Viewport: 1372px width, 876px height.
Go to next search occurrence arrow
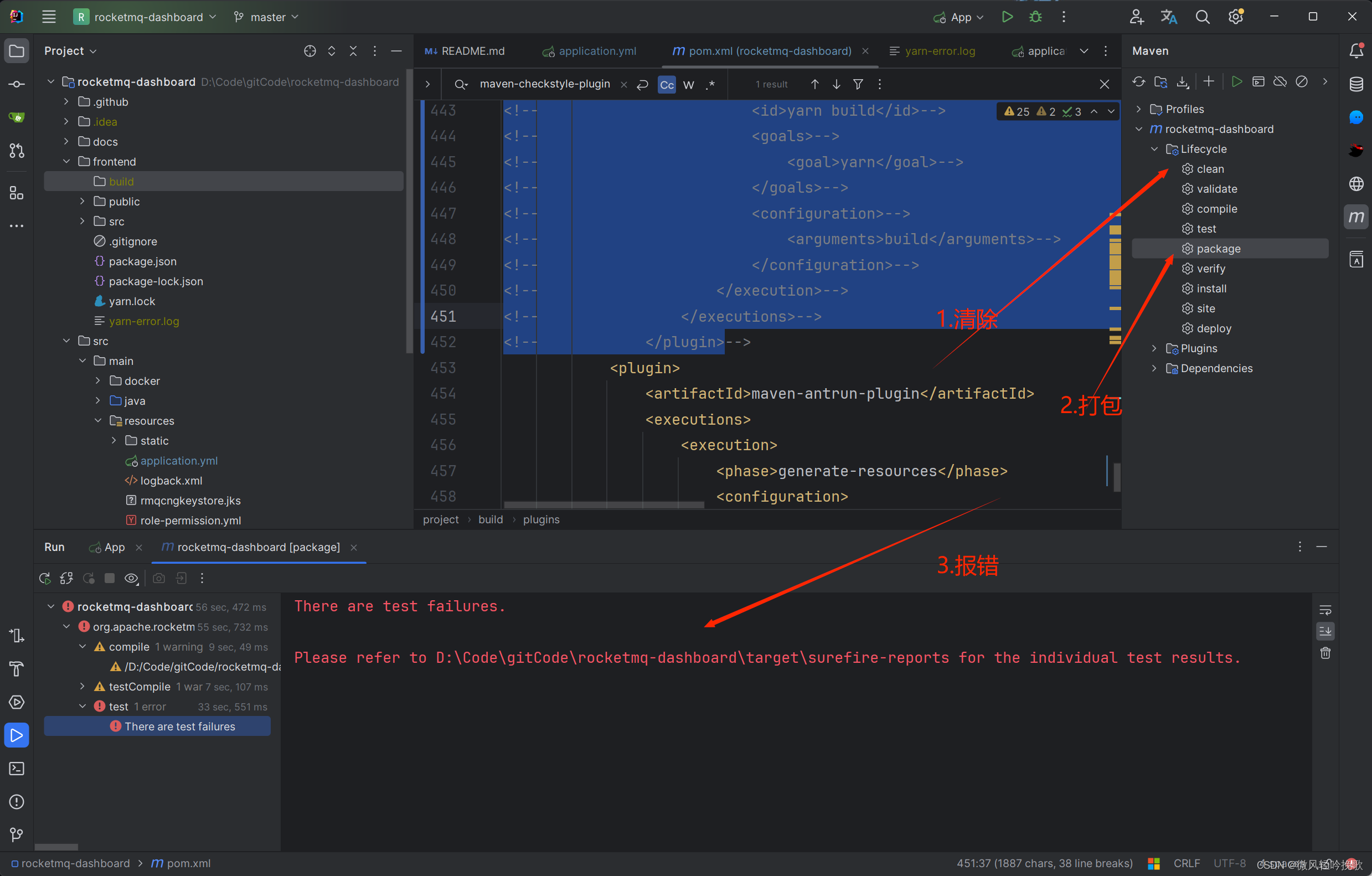click(836, 84)
